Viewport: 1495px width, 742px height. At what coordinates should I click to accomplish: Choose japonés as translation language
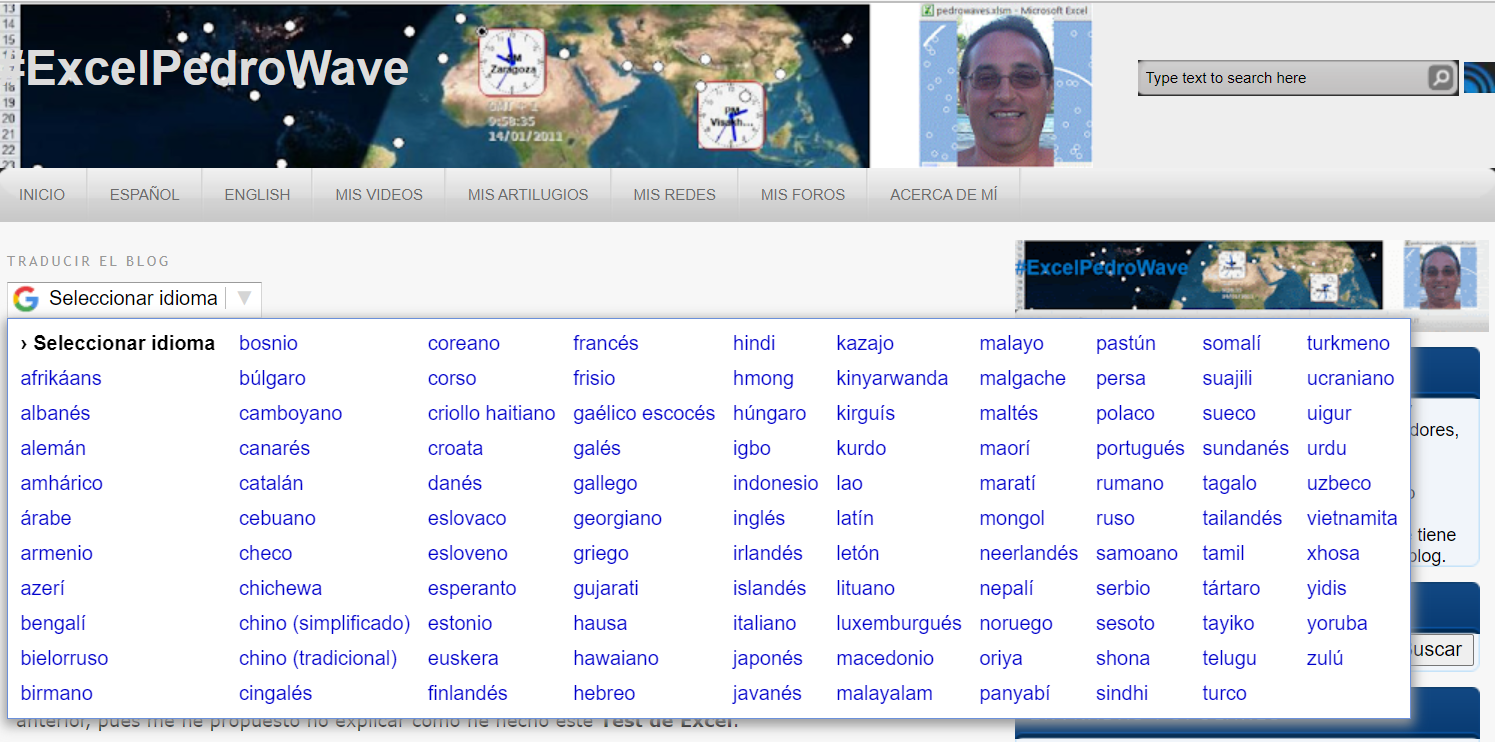(767, 658)
